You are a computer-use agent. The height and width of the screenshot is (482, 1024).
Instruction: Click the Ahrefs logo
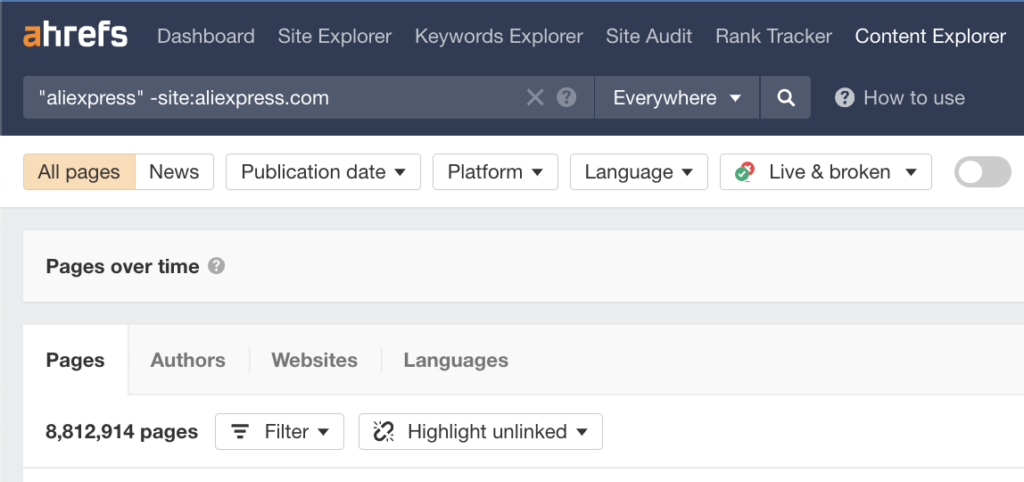(75, 35)
